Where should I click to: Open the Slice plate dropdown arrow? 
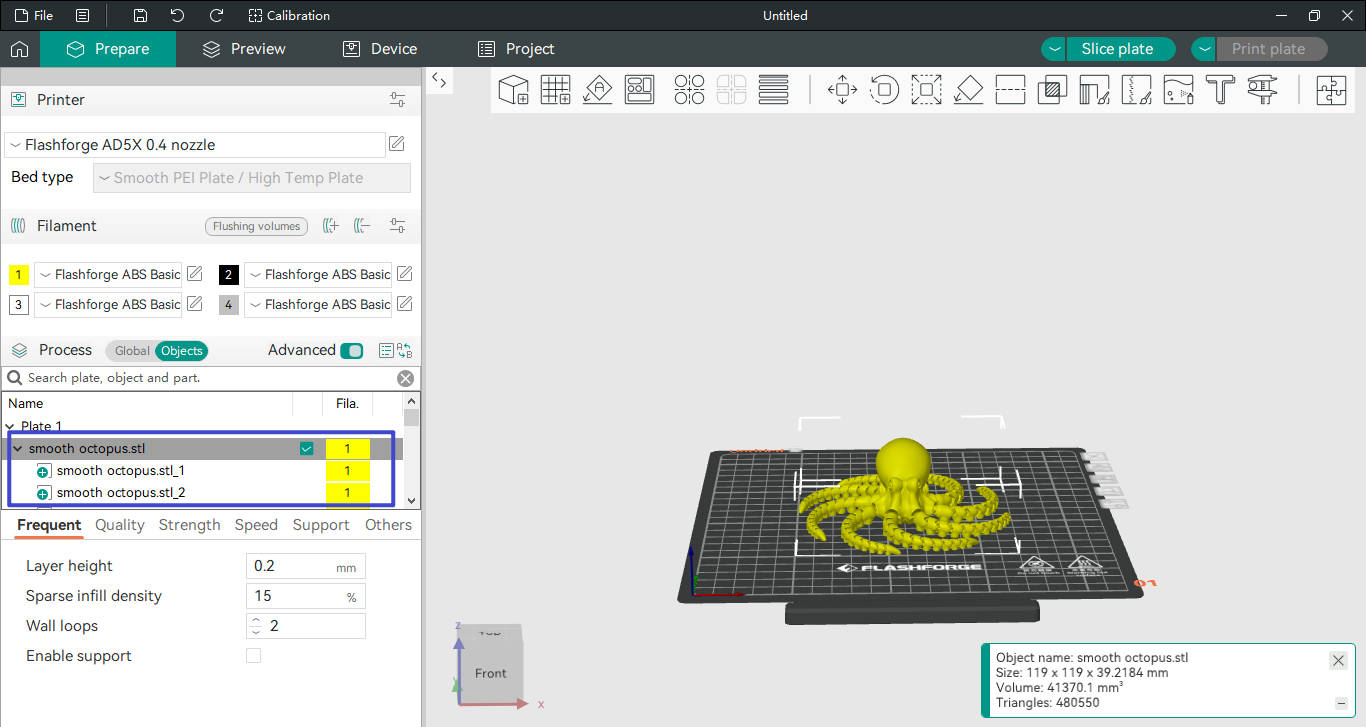1054,49
